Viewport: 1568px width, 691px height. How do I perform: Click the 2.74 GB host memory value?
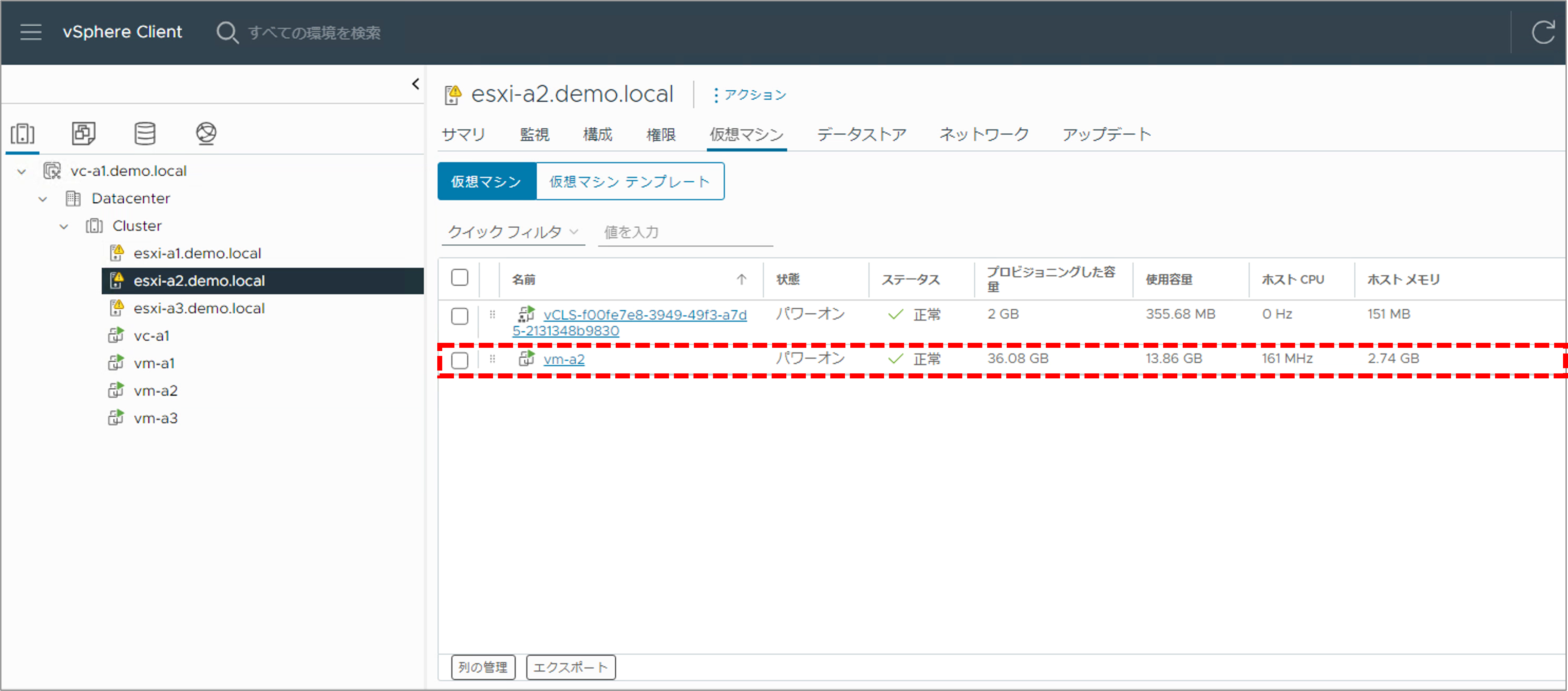pos(1393,358)
